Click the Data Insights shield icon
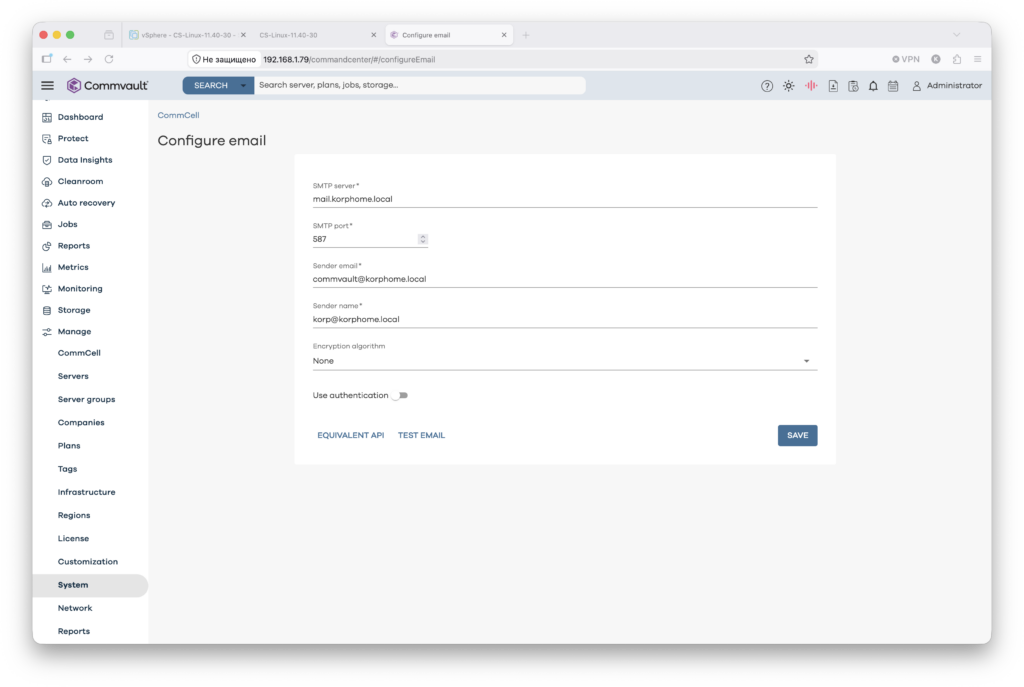Viewport: 1024px width, 687px height. [x=47, y=160]
